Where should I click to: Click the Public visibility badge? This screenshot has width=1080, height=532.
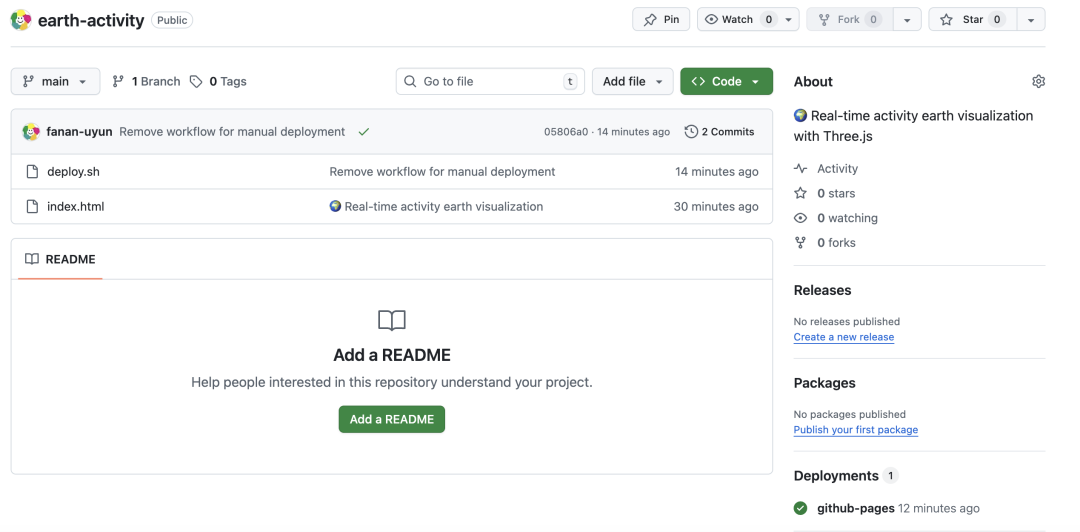(x=172, y=20)
